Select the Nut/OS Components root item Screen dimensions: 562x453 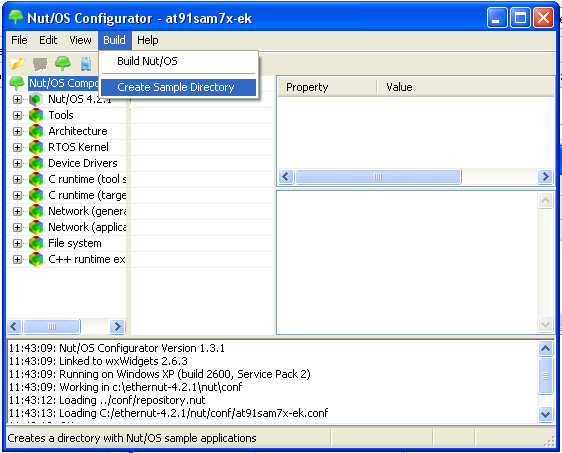coord(64,83)
